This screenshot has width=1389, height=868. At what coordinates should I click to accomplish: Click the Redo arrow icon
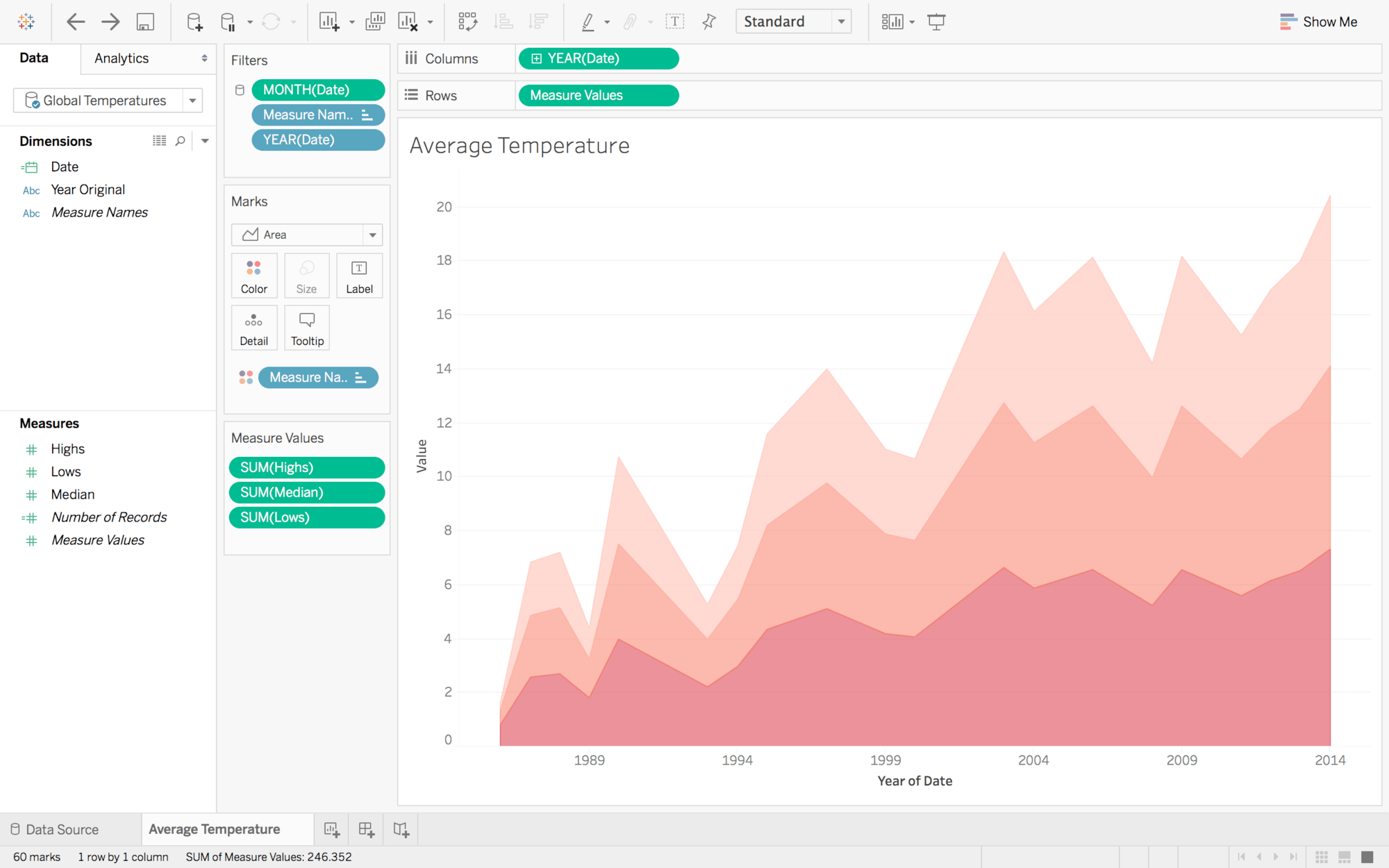pyautogui.click(x=110, y=22)
